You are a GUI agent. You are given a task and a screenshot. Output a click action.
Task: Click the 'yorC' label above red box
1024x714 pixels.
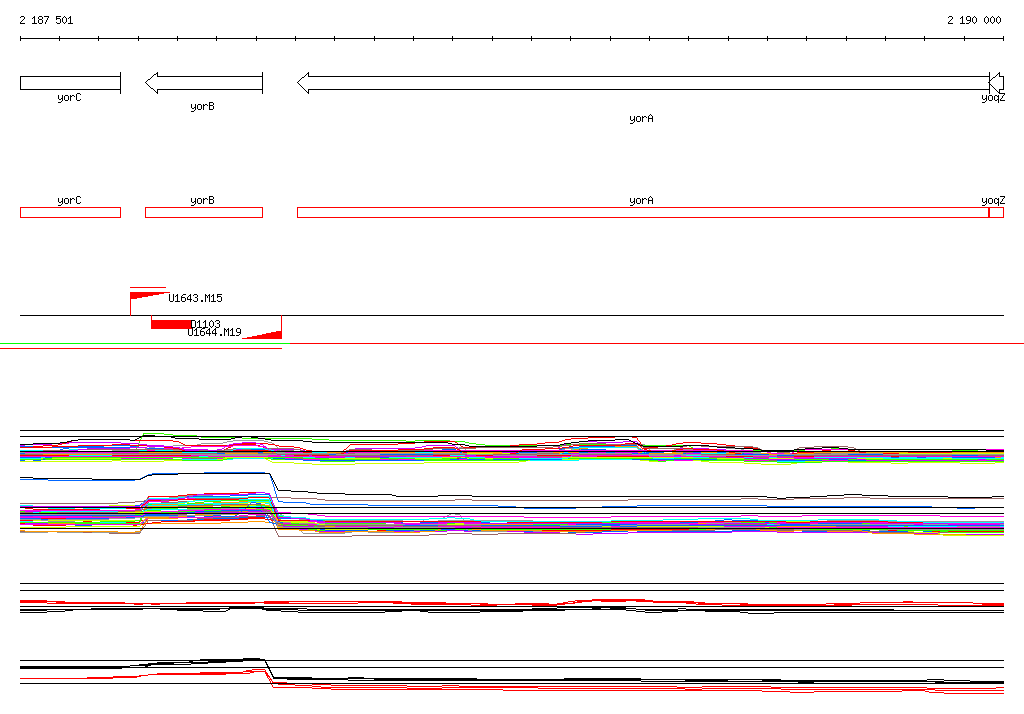coord(69,201)
